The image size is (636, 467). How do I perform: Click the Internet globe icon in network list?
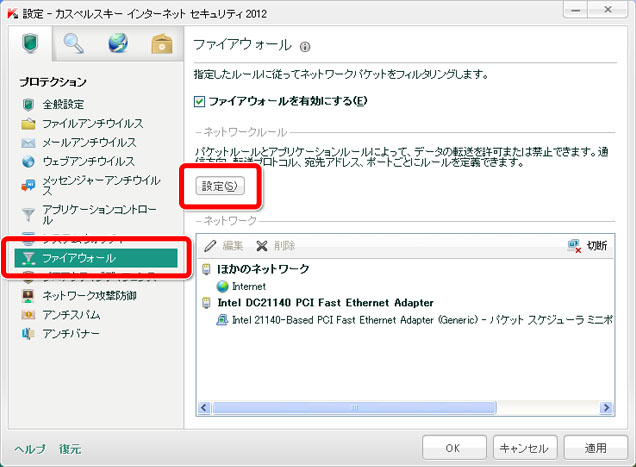click(x=222, y=286)
